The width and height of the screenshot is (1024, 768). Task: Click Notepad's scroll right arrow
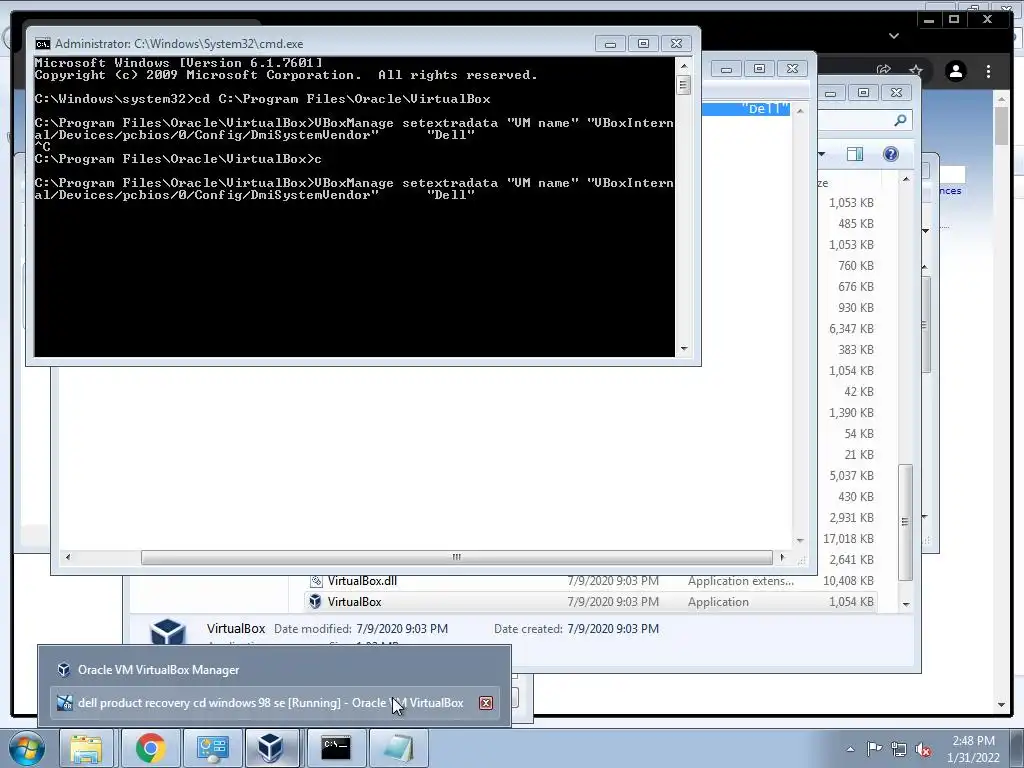782,557
